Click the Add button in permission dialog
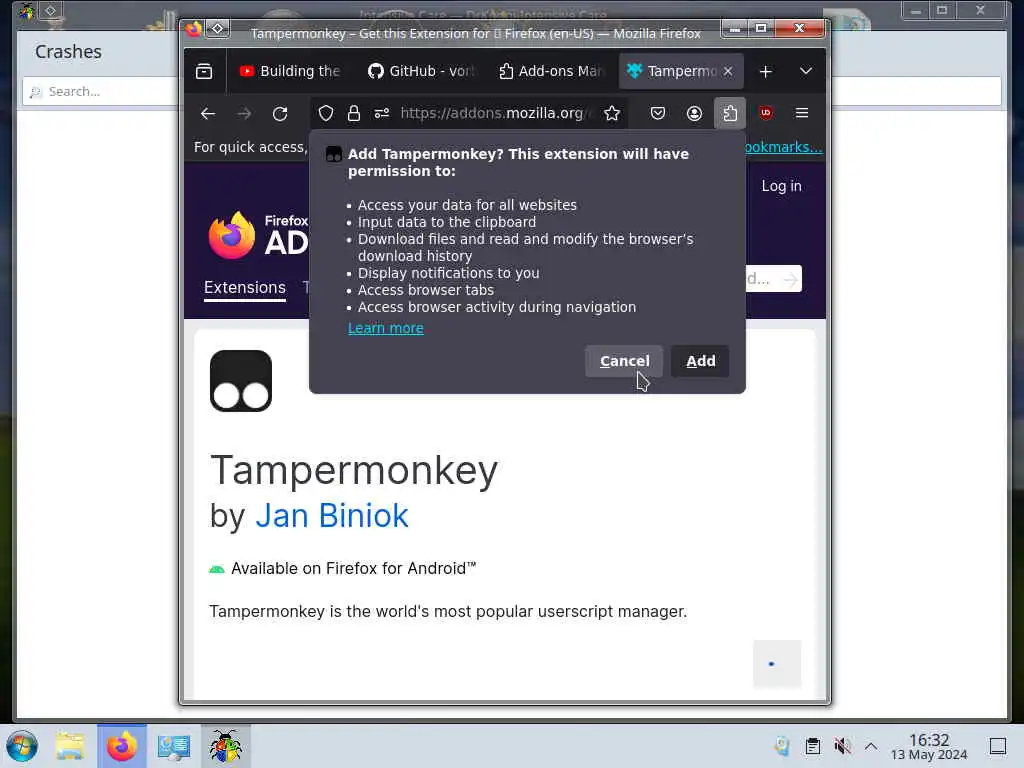 [x=700, y=361]
